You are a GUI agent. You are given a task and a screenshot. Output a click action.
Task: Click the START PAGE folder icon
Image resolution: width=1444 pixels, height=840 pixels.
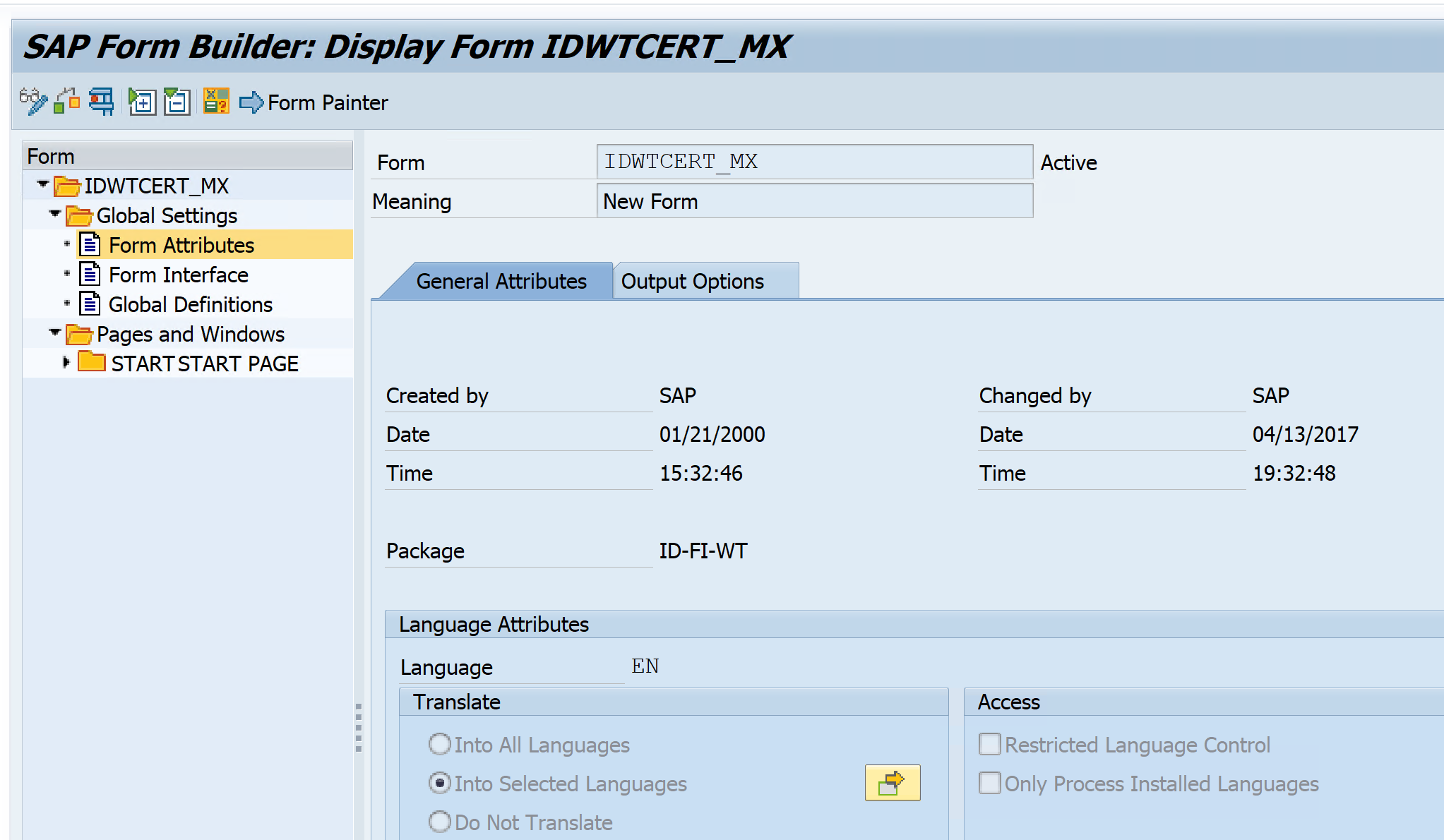(92, 362)
